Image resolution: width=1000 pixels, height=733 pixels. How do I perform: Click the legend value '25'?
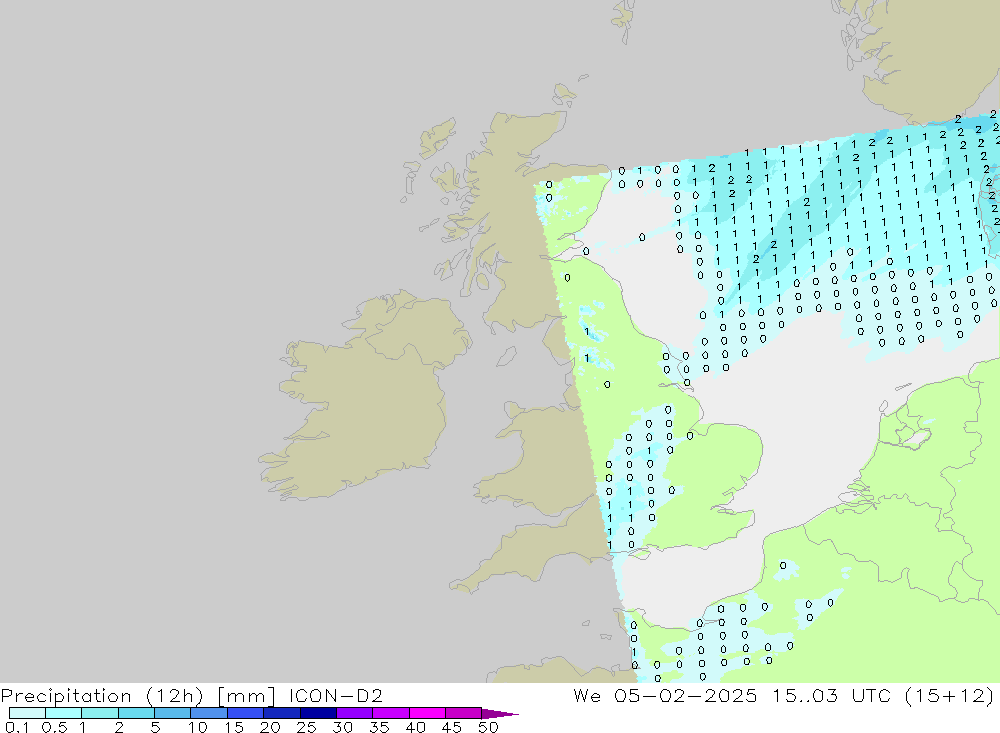tap(306, 727)
